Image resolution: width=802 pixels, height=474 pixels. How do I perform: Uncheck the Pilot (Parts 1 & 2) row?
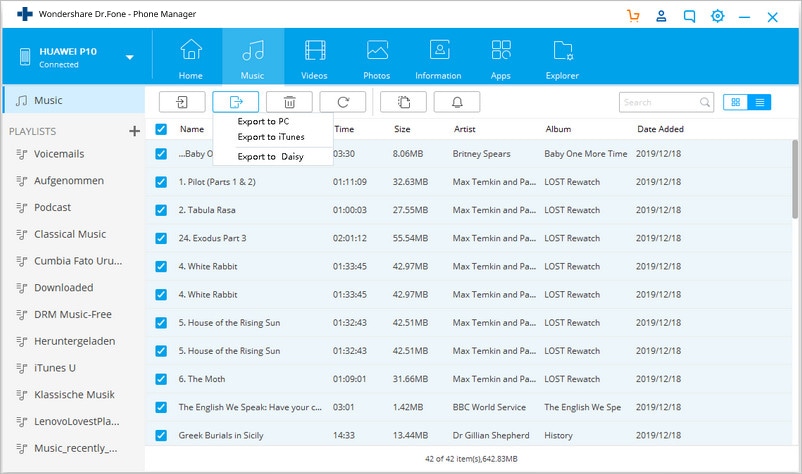point(161,182)
